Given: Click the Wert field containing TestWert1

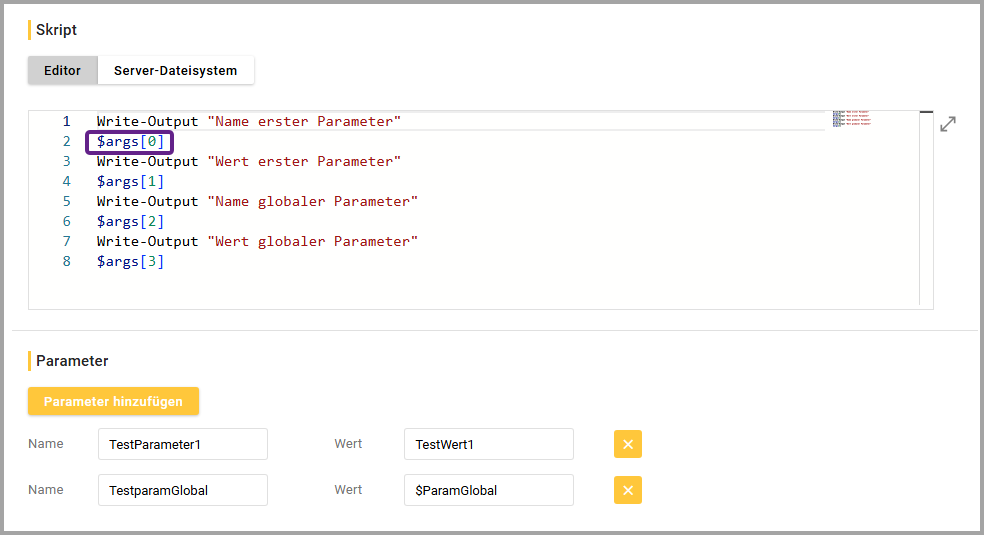Looking at the screenshot, I should [x=488, y=444].
